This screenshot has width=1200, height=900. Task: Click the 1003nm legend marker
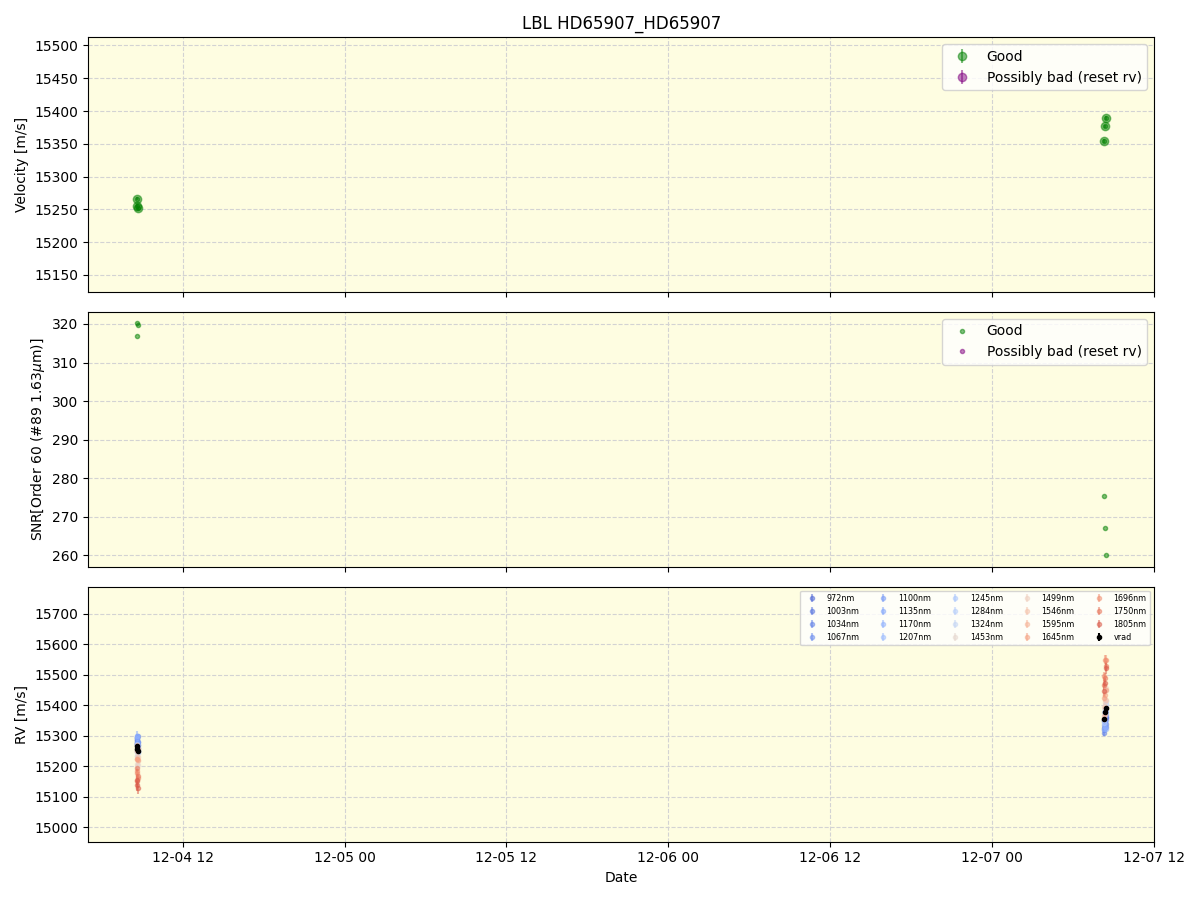point(812,611)
